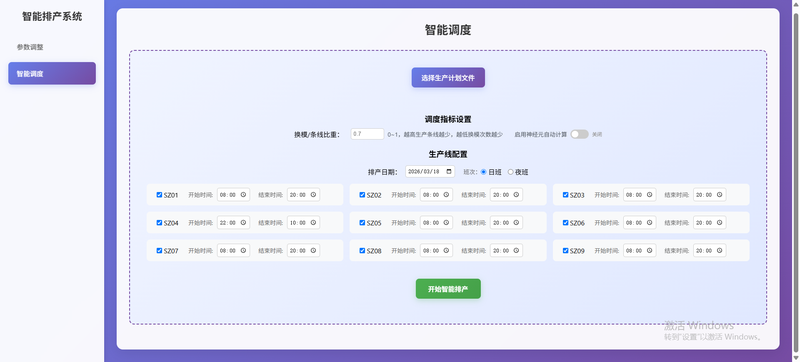The image size is (800, 362).
Task: Uncheck the SZ03 production line checkbox
Action: (565, 195)
